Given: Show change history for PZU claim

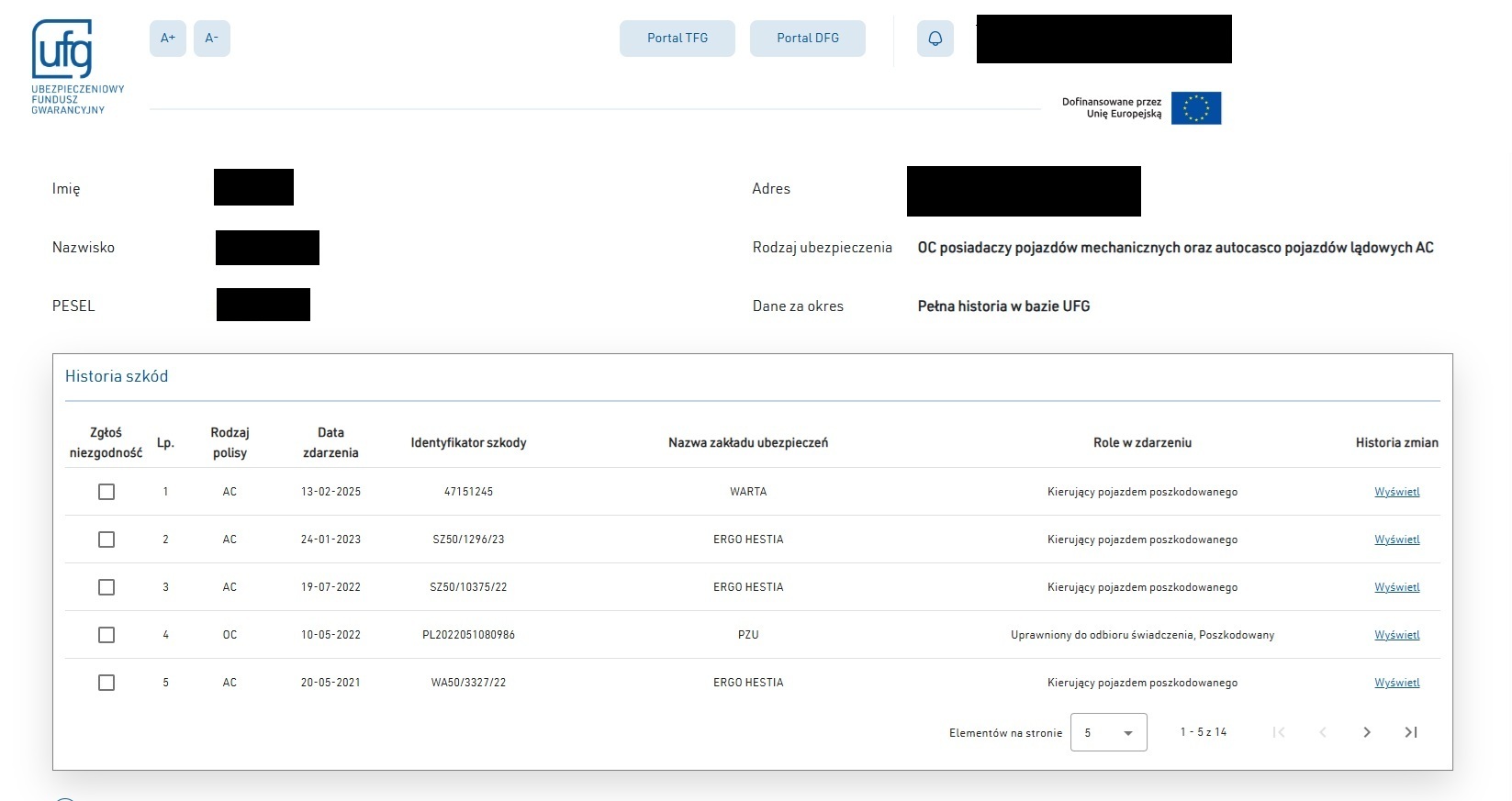Looking at the screenshot, I should [1396, 635].
